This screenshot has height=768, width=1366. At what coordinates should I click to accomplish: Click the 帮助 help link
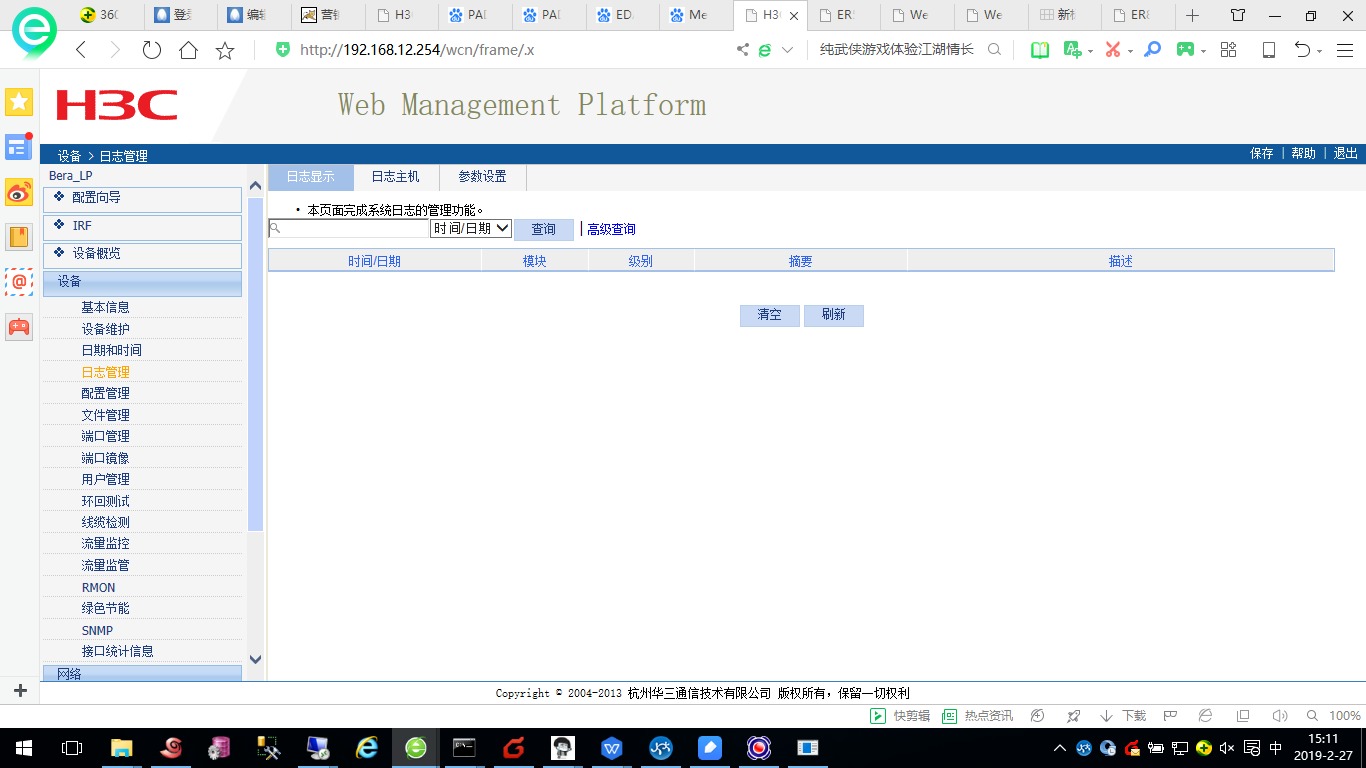[x=1304, y=154]
